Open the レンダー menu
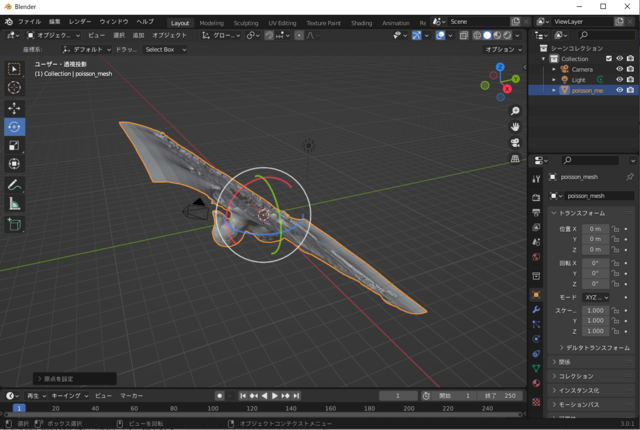This screenshot has height=430, width=640. (x=80, y=21)
